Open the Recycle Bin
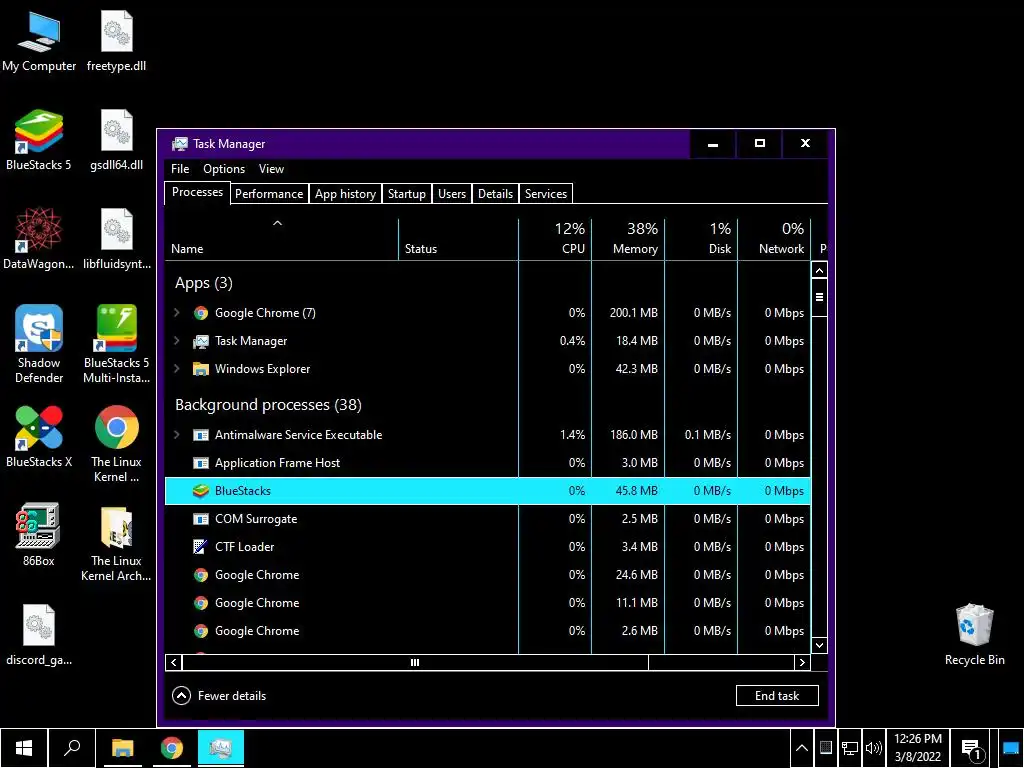 [974, 635]
